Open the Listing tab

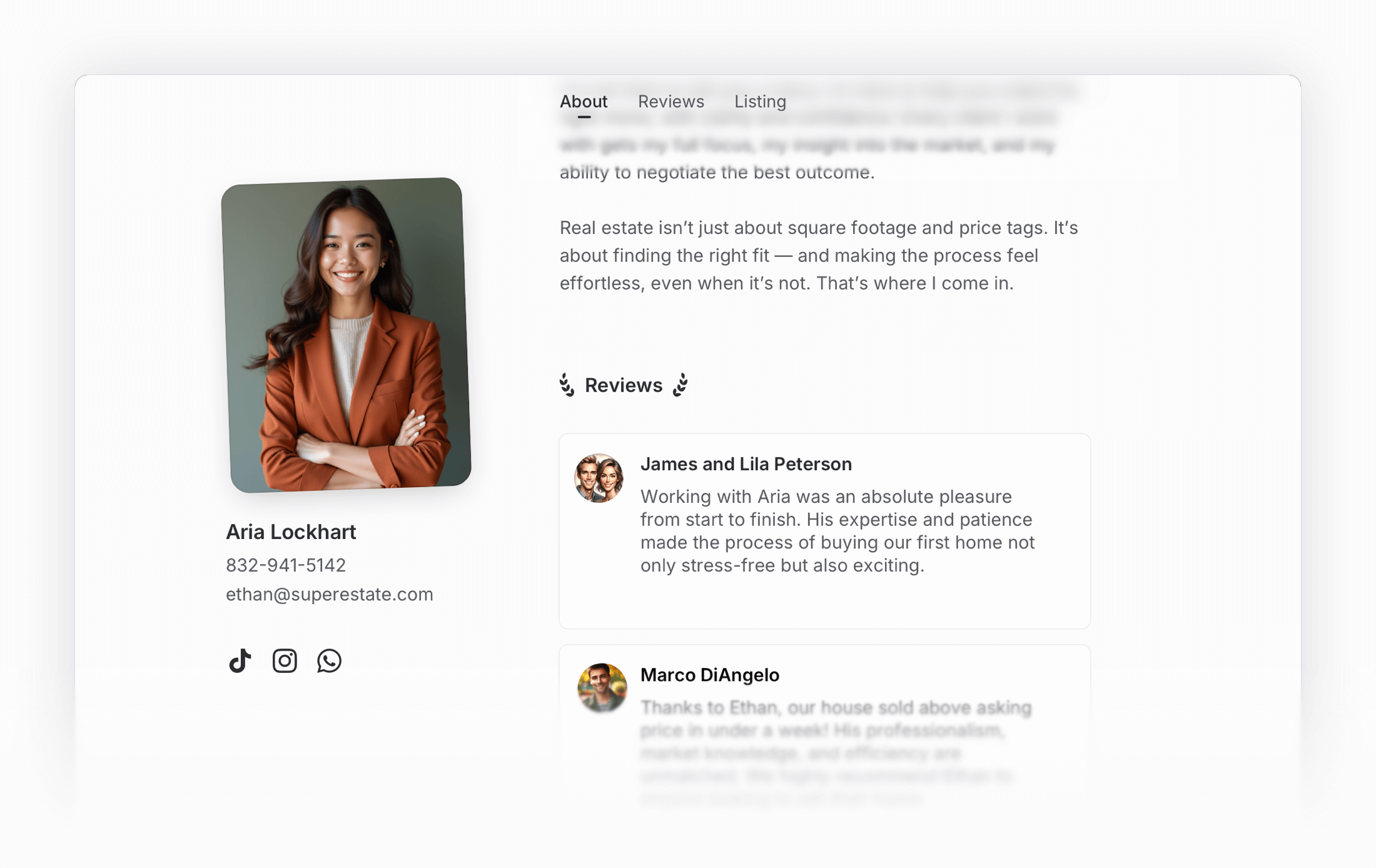[760, 101]
